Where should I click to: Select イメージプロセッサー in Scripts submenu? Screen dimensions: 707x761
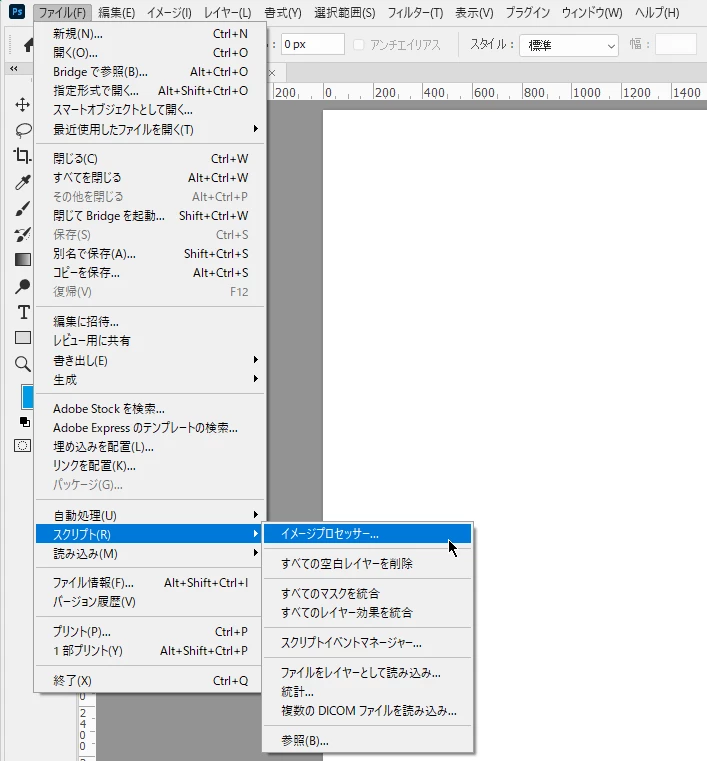pos(367,533)
